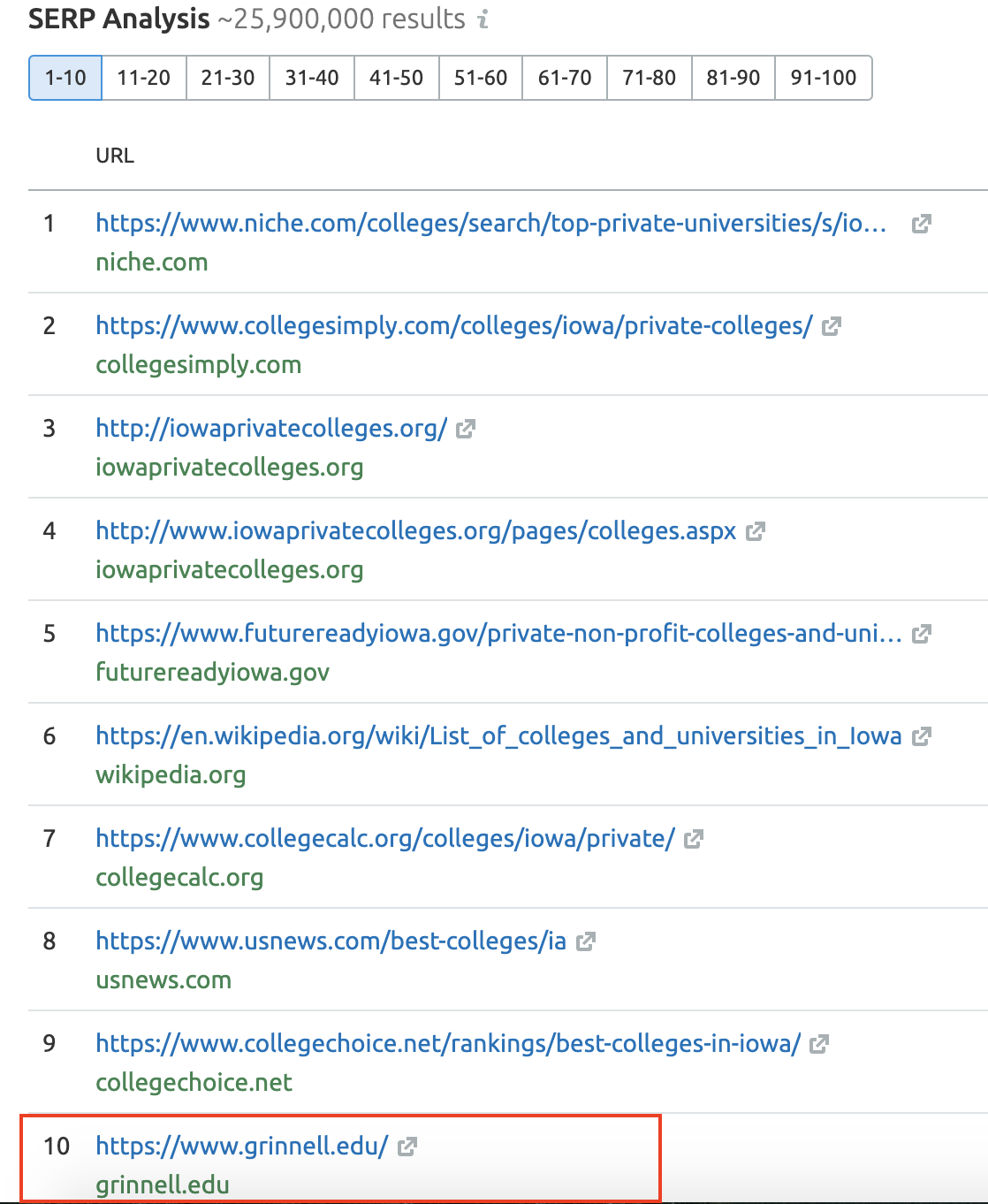Click the futurereadyiowa.gov domain label
Viewport: 988px width, 1204px height.
tap(213, 673)
